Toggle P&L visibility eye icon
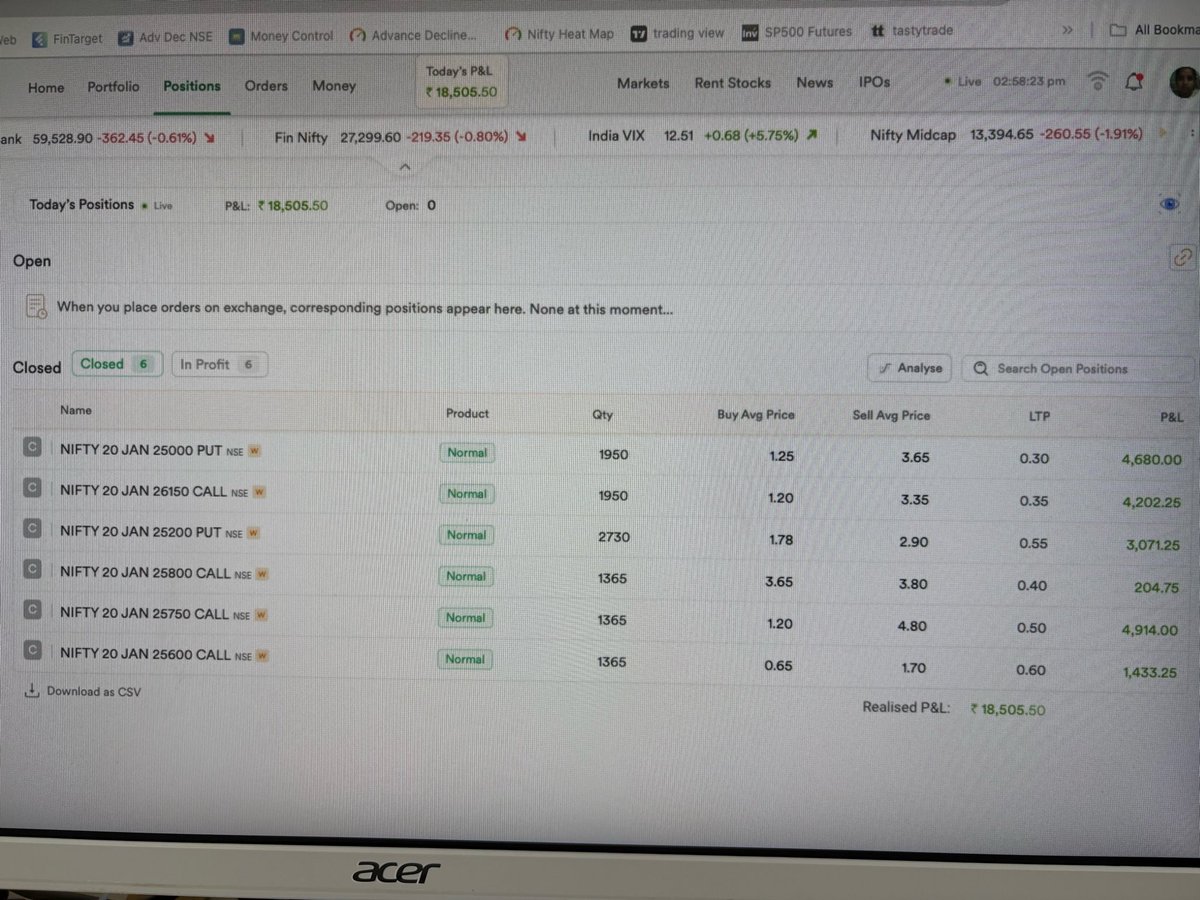1200x900 pixels. point(1169,204)
